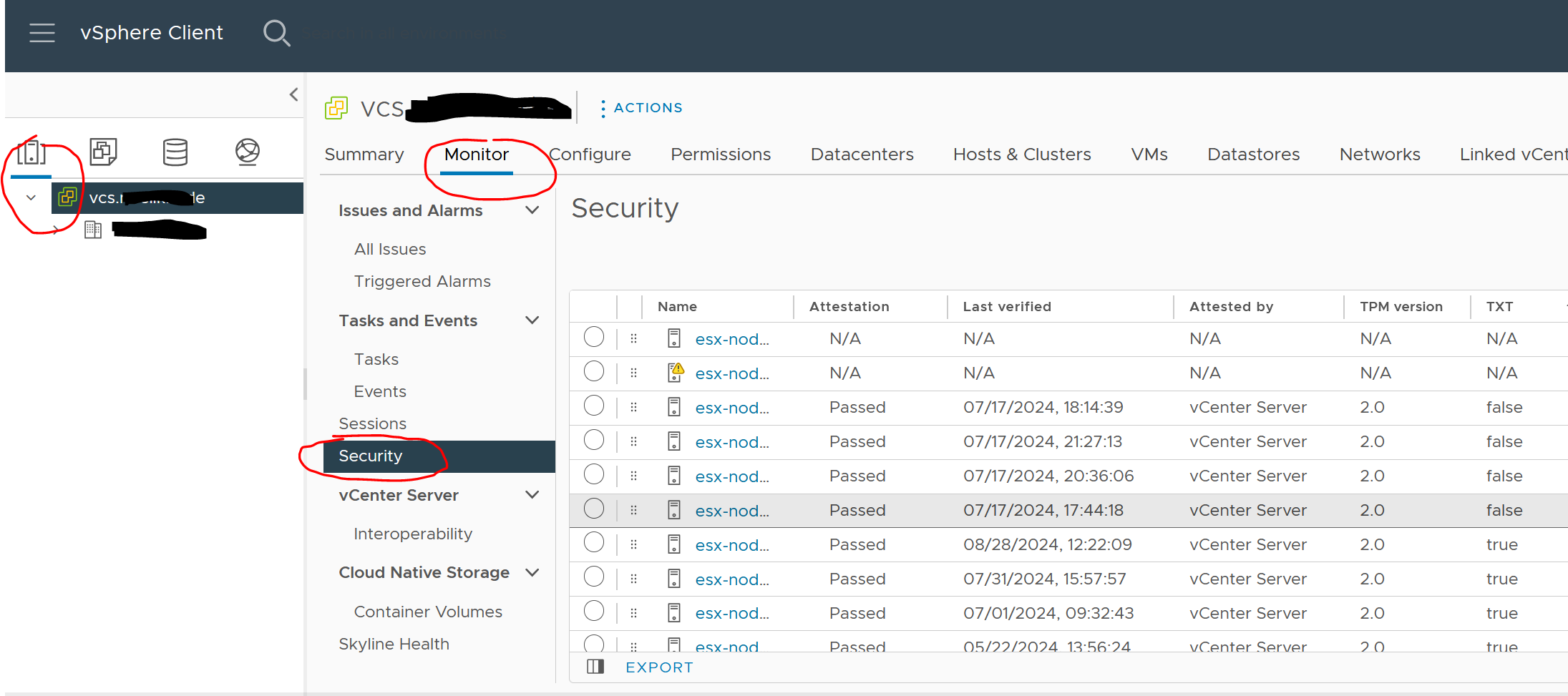Switch to Networking inventory icon
Screen dimensions: 1568x696
(247, 152)
